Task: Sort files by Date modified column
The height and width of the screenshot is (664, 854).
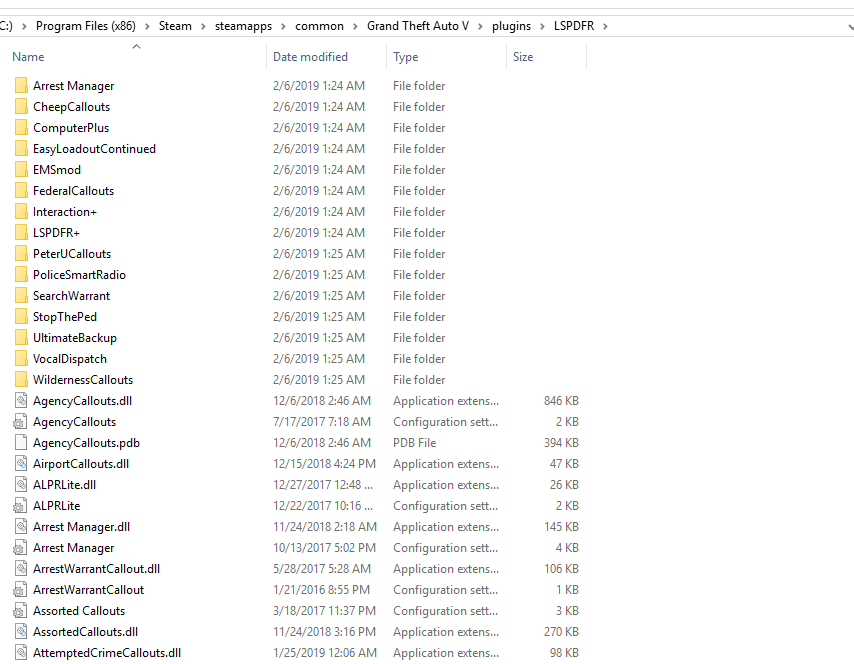Action: [310, 57]
